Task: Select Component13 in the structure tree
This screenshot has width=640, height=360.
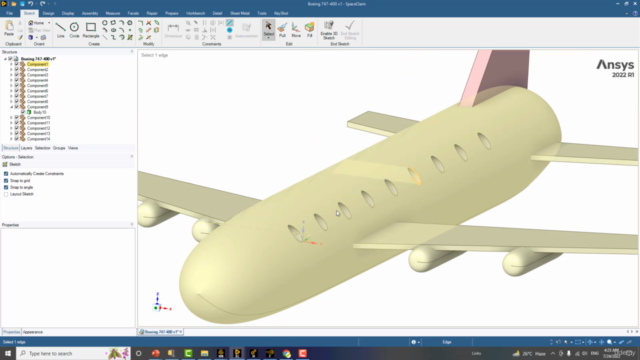Action: click(x=38, y=133)
